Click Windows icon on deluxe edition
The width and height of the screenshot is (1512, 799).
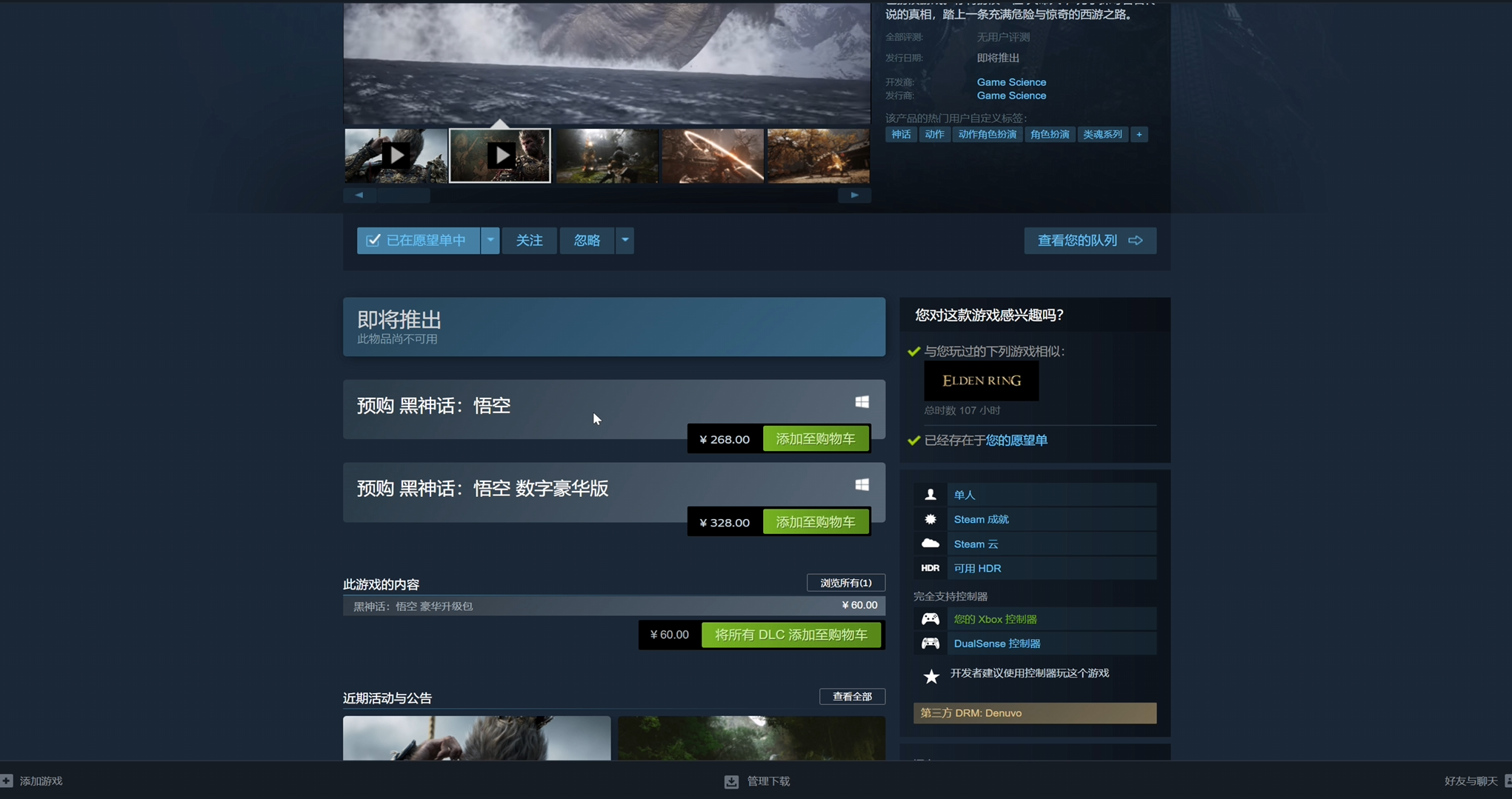[862, 485]
